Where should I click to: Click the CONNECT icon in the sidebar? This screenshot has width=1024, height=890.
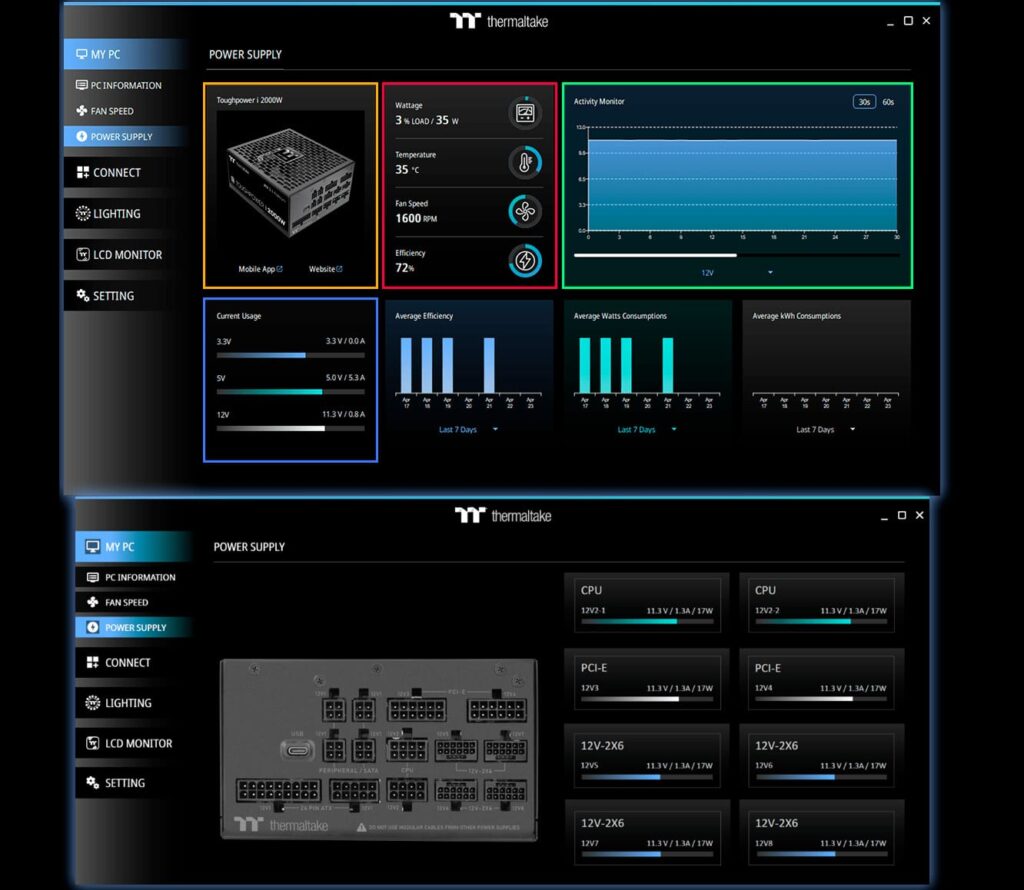click(x=85, y=172)
